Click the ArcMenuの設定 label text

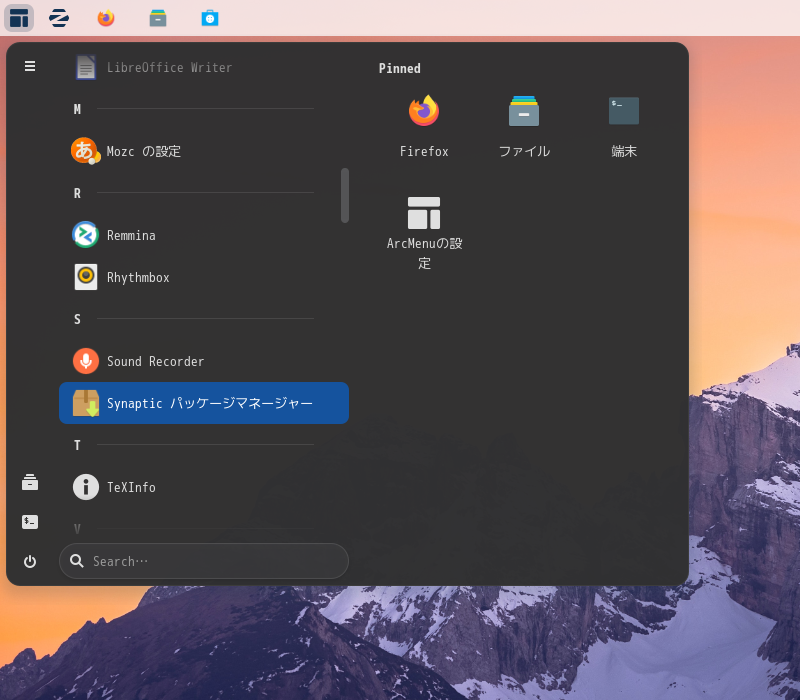coord(424,253)
